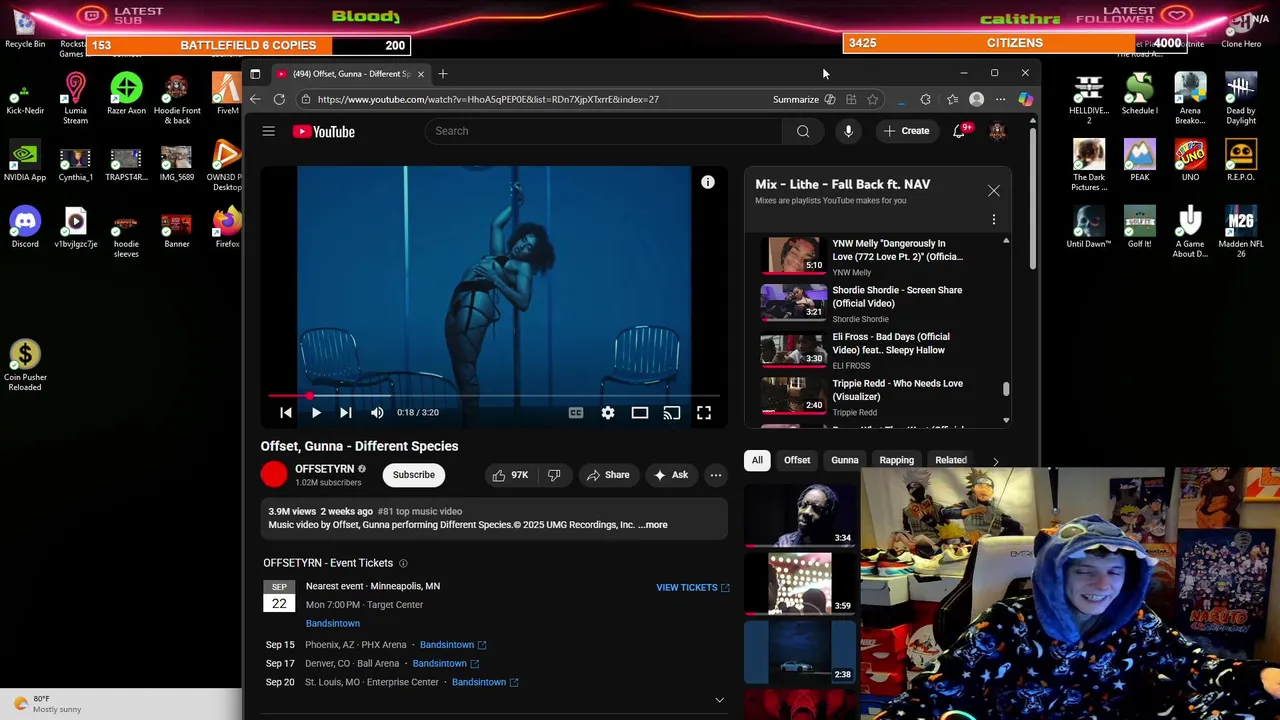
Task: Share the video
Action: [x=608, y=475]
